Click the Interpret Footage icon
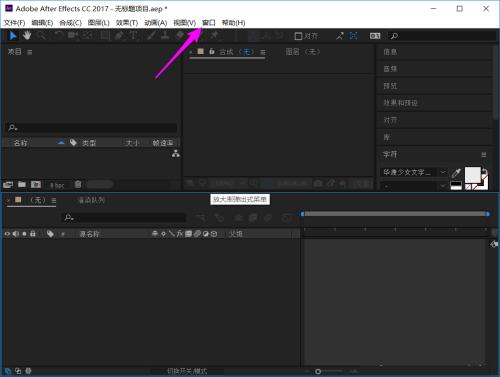500x377 pixels. (8, 184)
